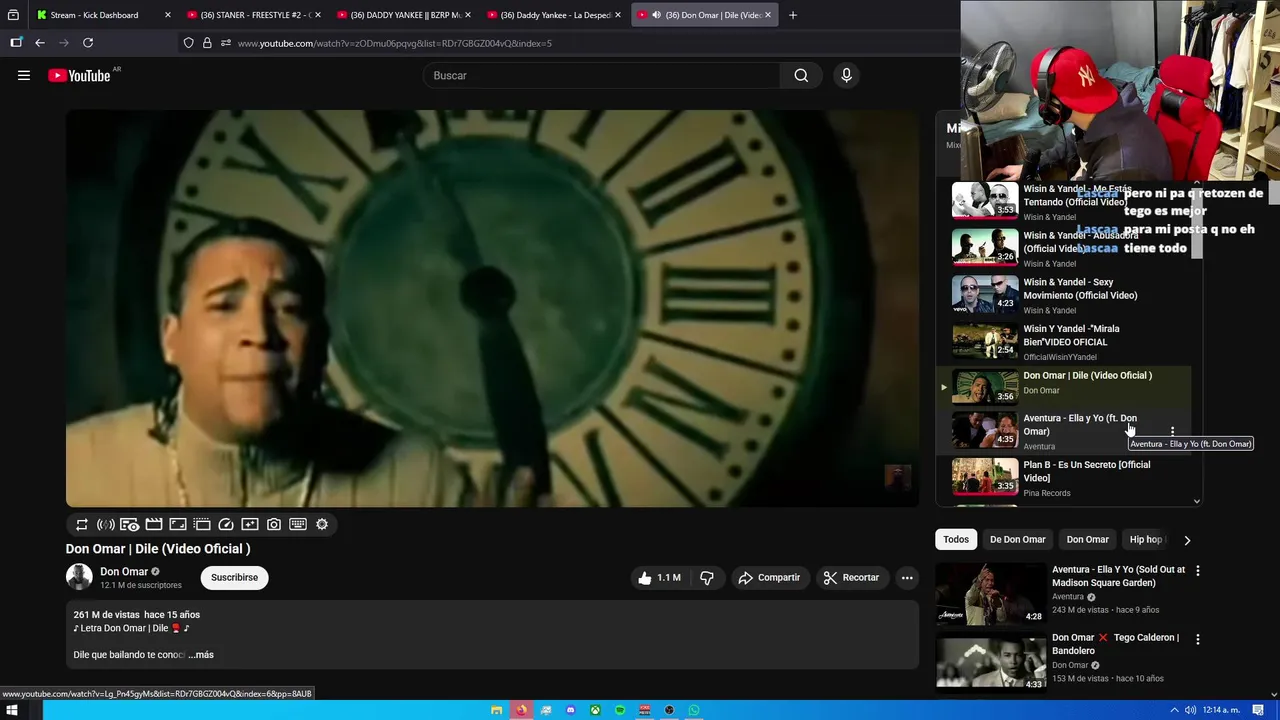
Task: Show more filter chips with right arrow
Action: [1187, 540]
